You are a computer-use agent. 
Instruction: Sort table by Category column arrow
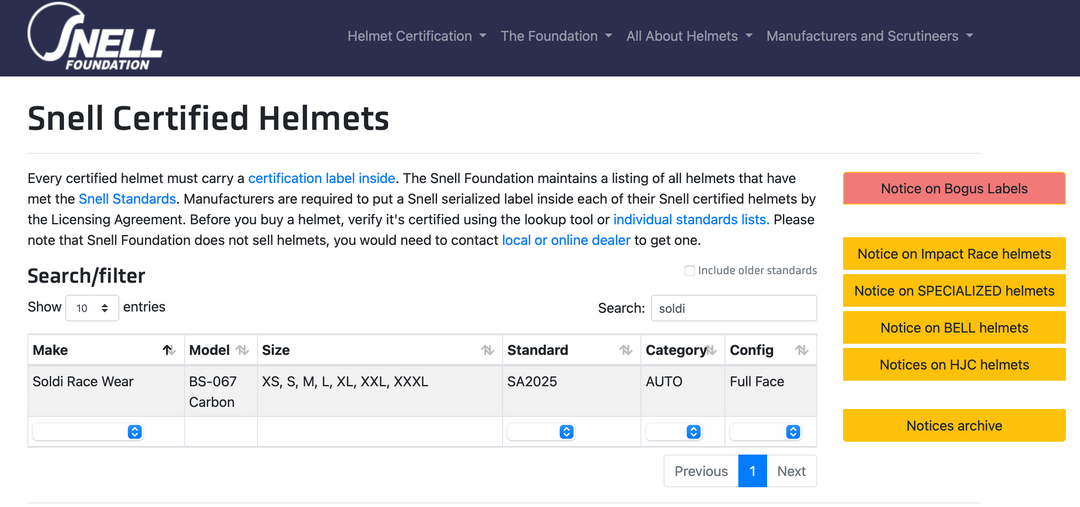point(710,350)
